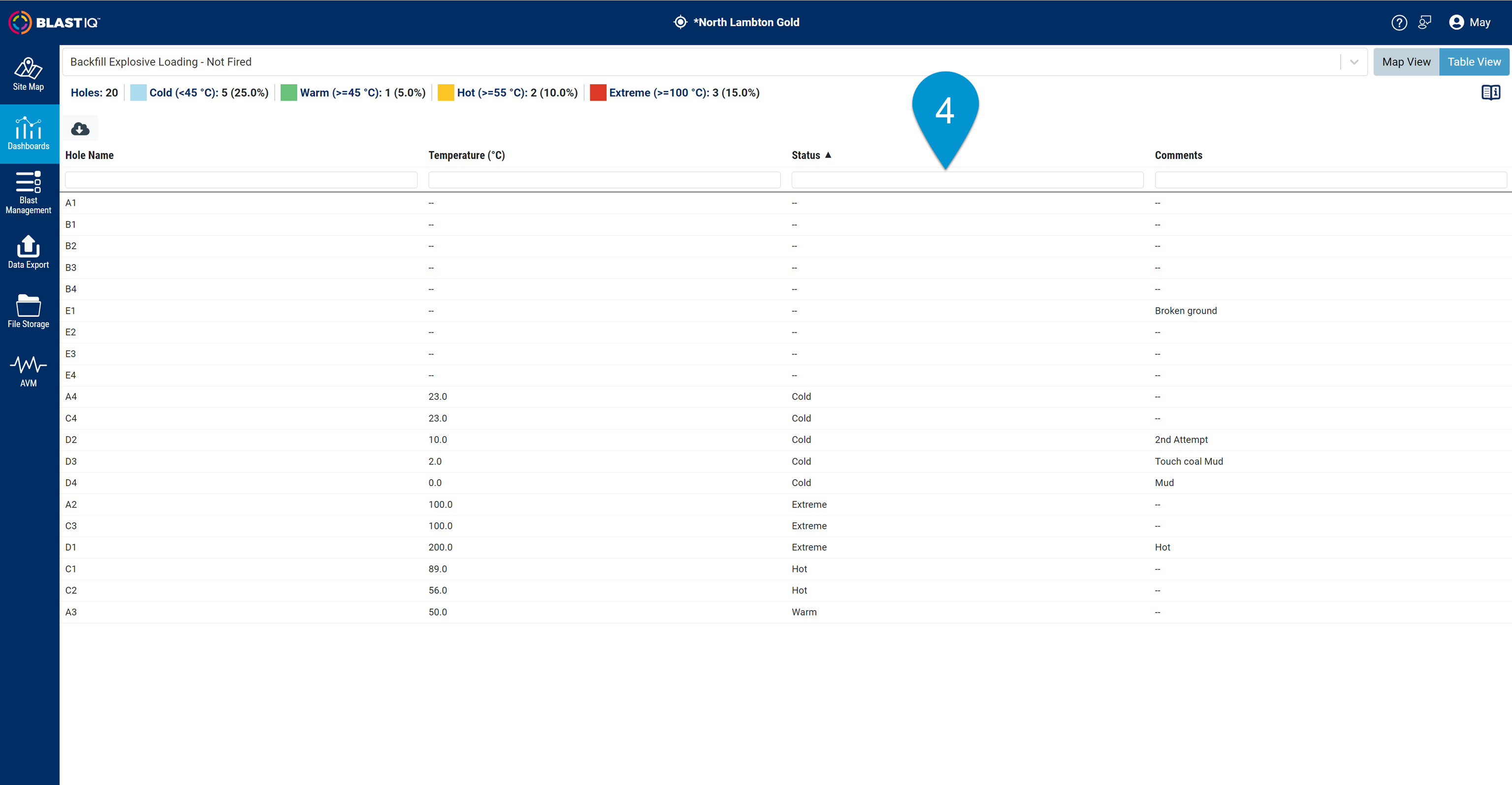The width and height of the screenshot is (1512, 785).
Task: Select hole row D3
Action: [x=785, y=461]
